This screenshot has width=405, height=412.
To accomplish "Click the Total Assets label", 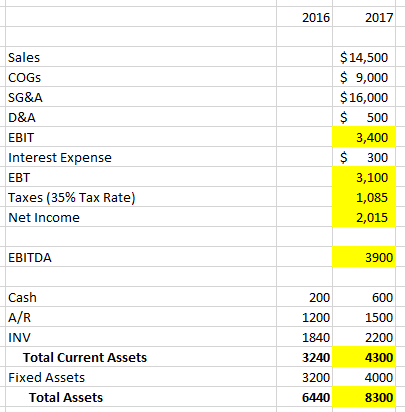I will [x=66, y=397].
